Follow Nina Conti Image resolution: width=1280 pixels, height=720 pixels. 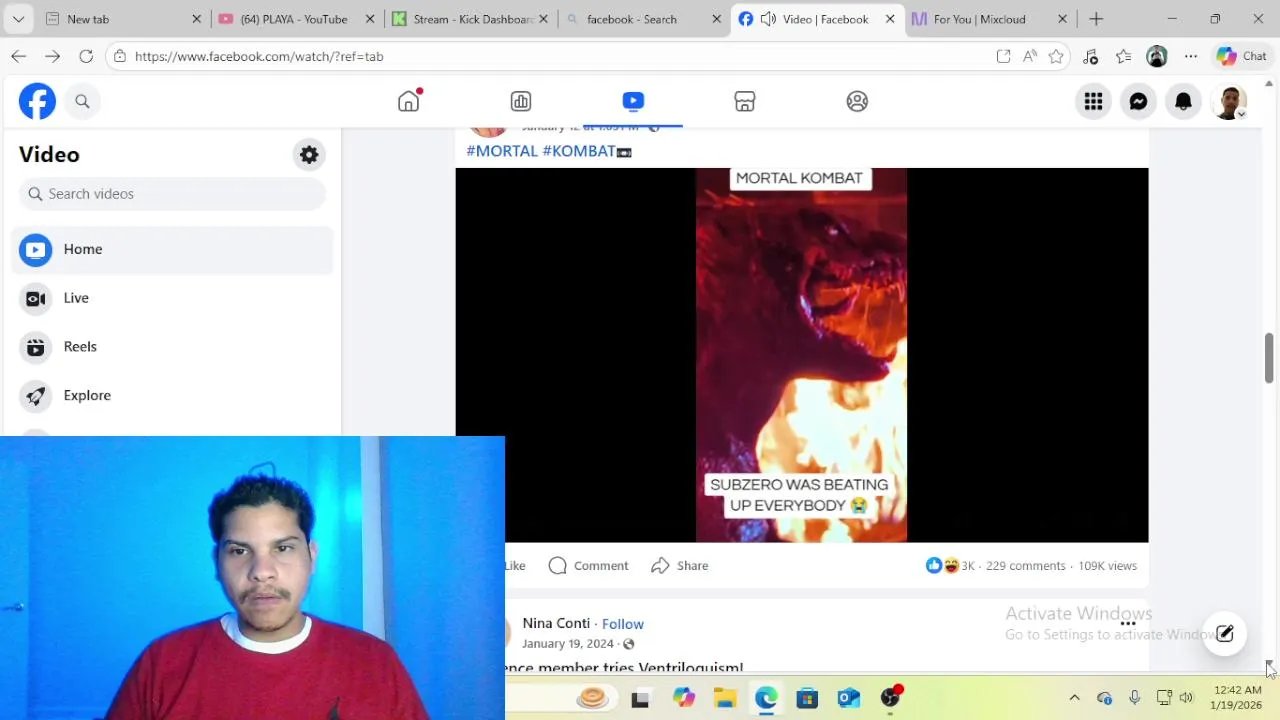623,624
